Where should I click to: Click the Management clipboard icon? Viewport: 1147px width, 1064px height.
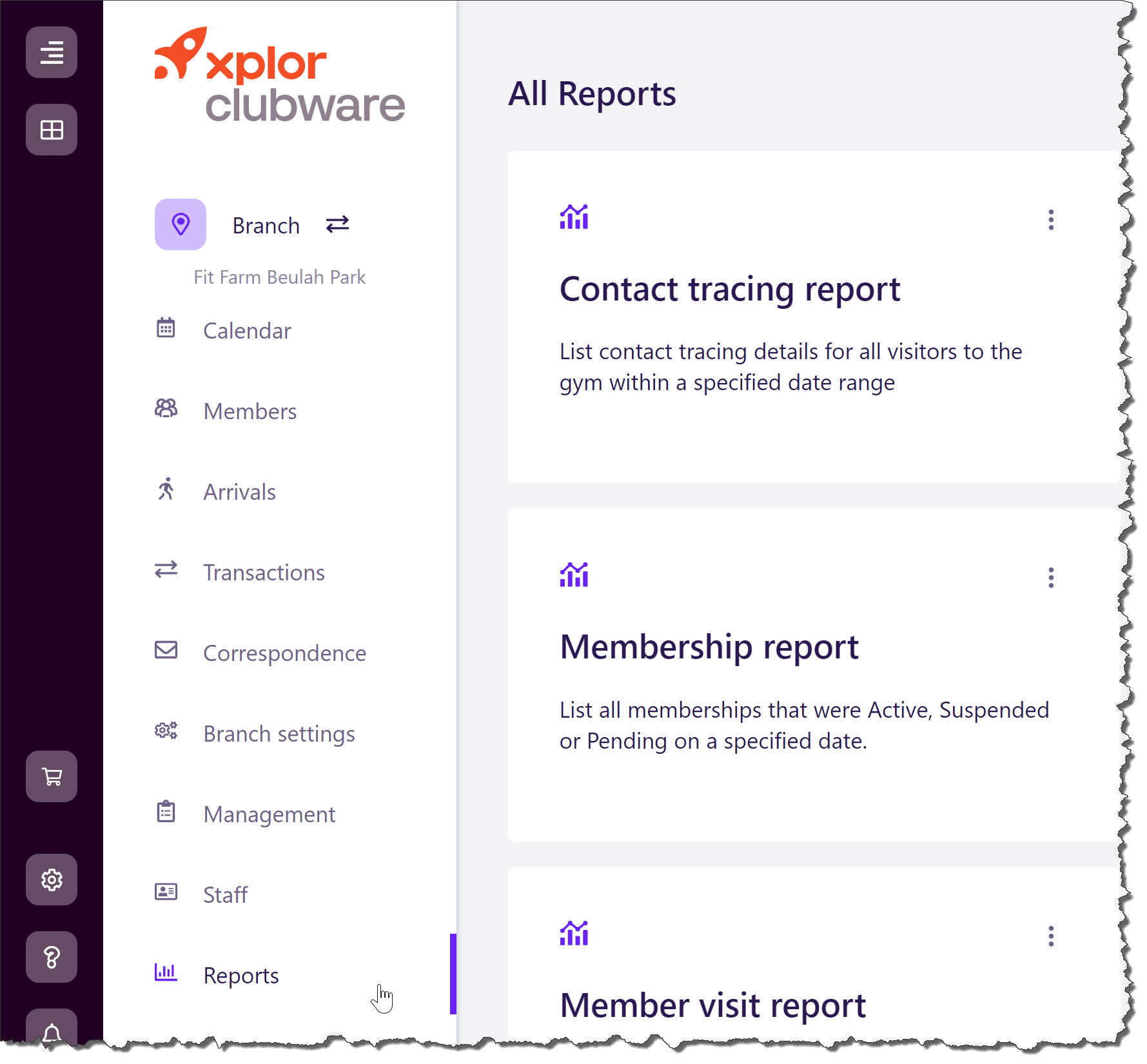[166, 811]
